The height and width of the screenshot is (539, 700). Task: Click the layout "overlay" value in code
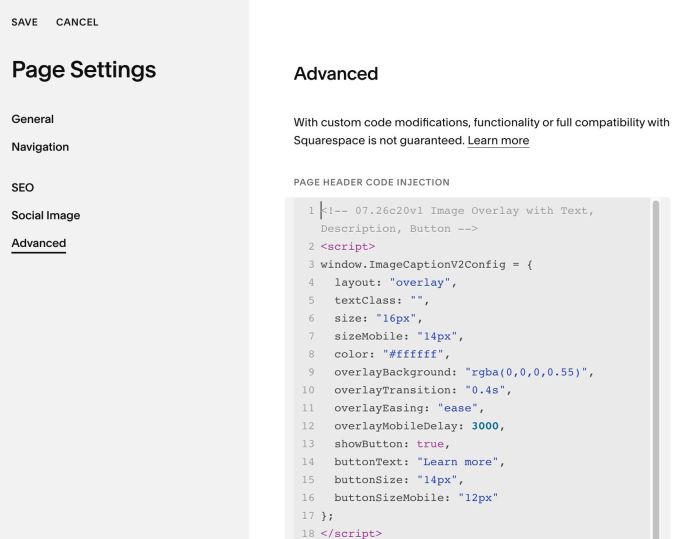coord(420,283)
